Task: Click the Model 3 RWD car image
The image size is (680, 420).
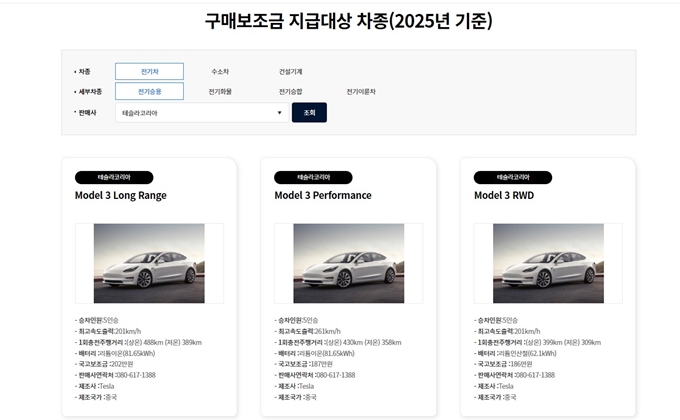Action: (548, 263)
